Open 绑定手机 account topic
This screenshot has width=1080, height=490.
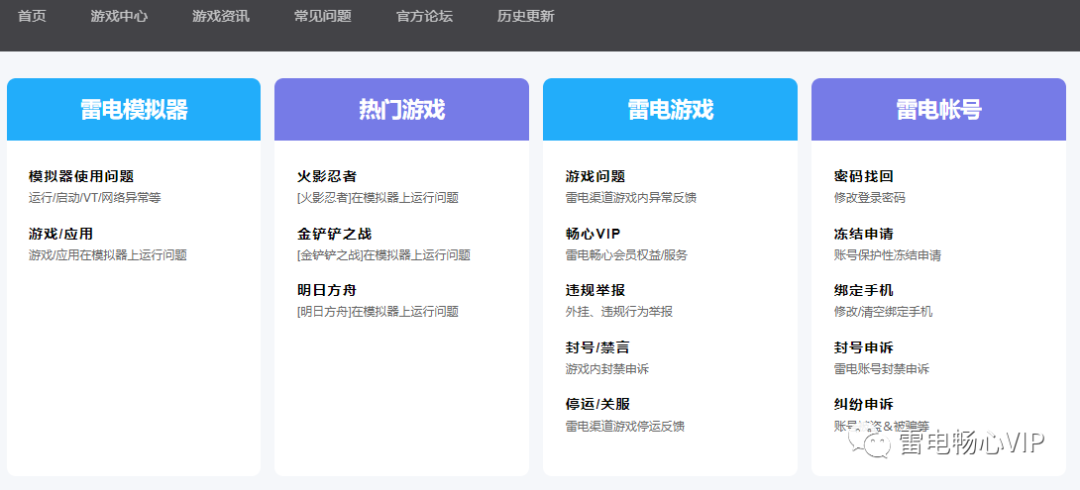(x=864, y=290)
